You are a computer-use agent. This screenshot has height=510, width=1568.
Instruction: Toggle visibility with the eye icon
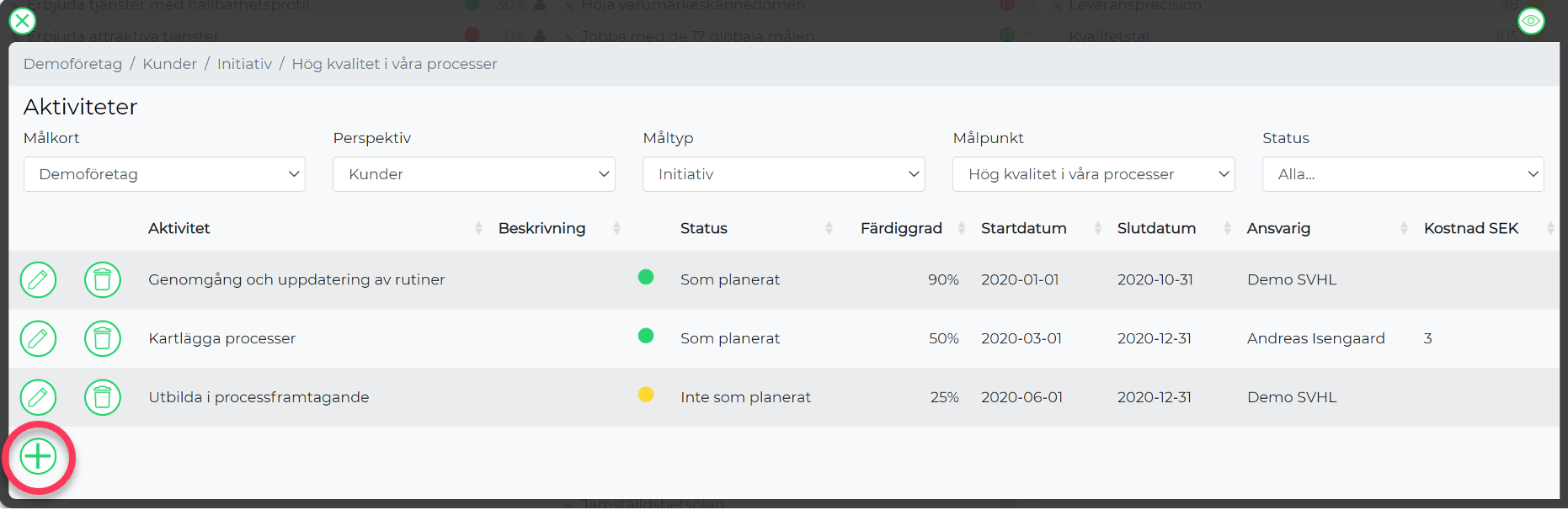(x=1531, y=20)
